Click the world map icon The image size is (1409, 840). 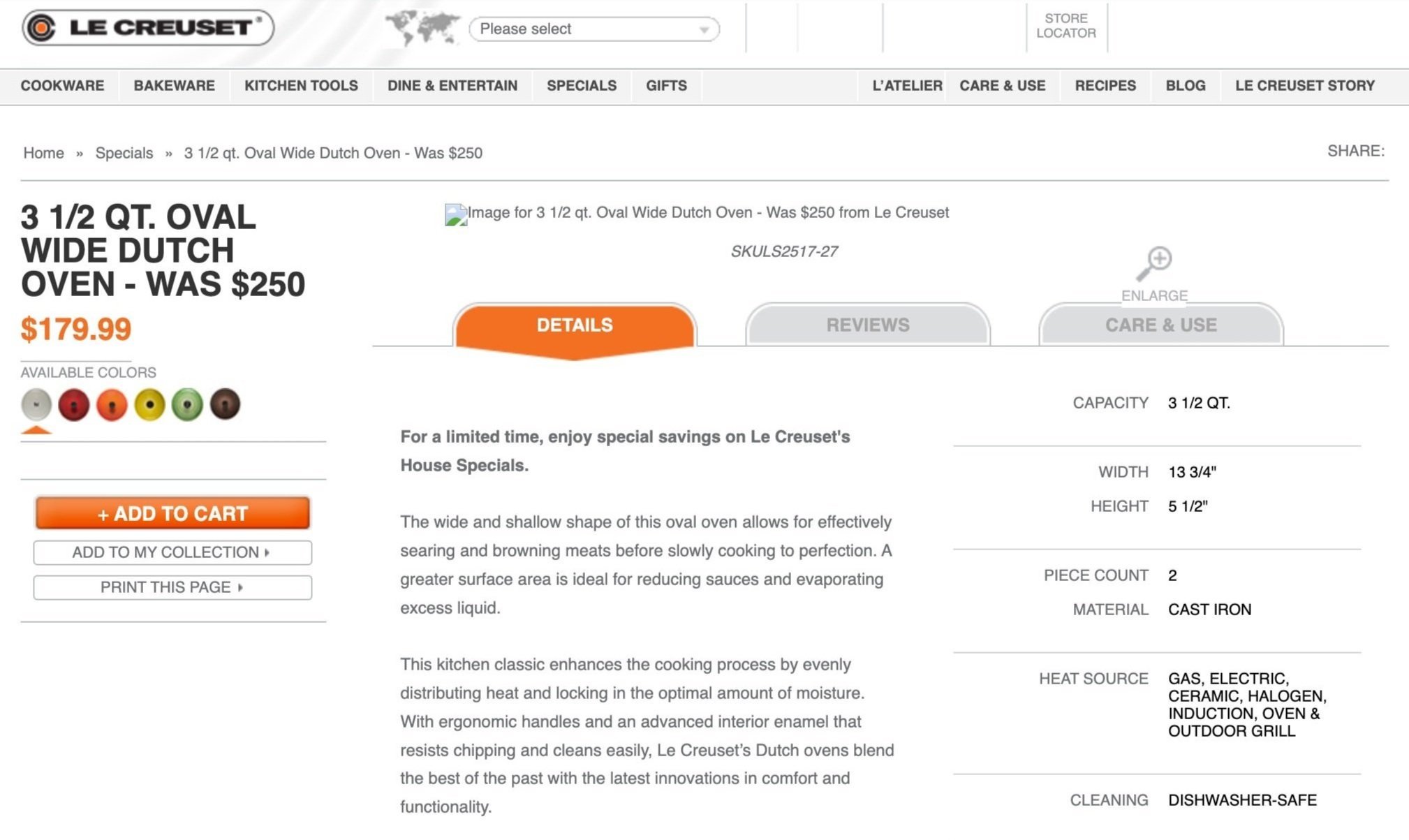tap(423, 29)
